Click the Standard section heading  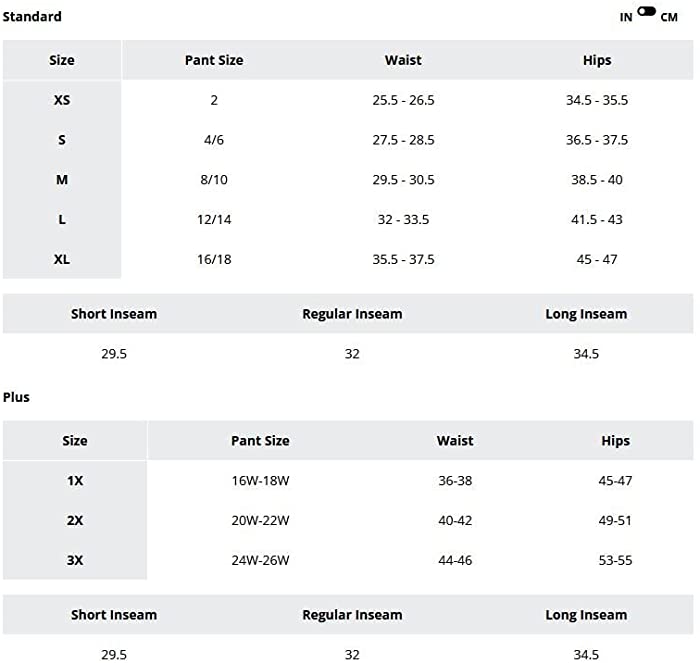click(32, 17)
